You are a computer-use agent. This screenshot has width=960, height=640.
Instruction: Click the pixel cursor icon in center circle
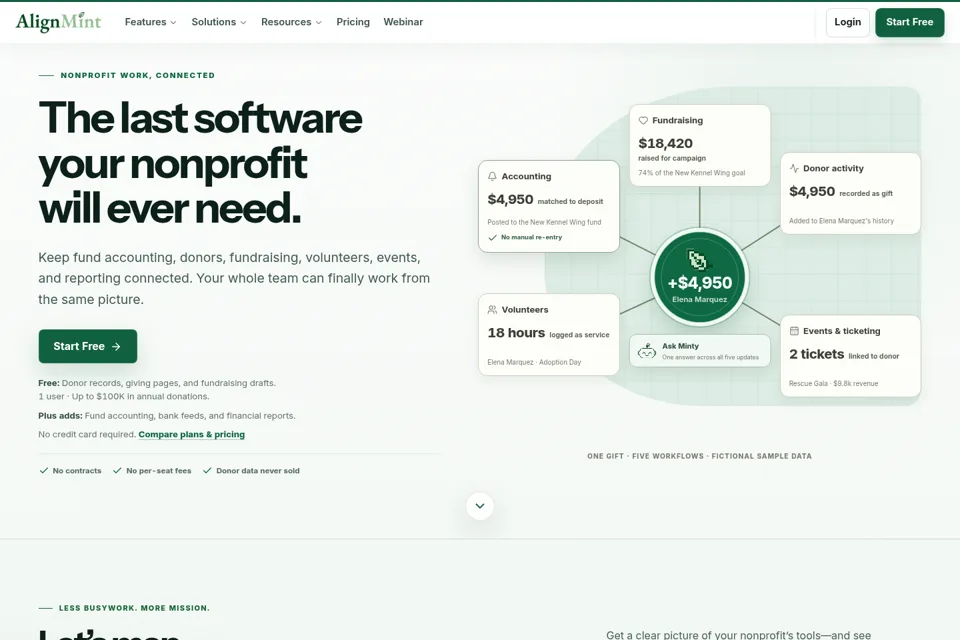pyautogui.click(x=697, y=260)
